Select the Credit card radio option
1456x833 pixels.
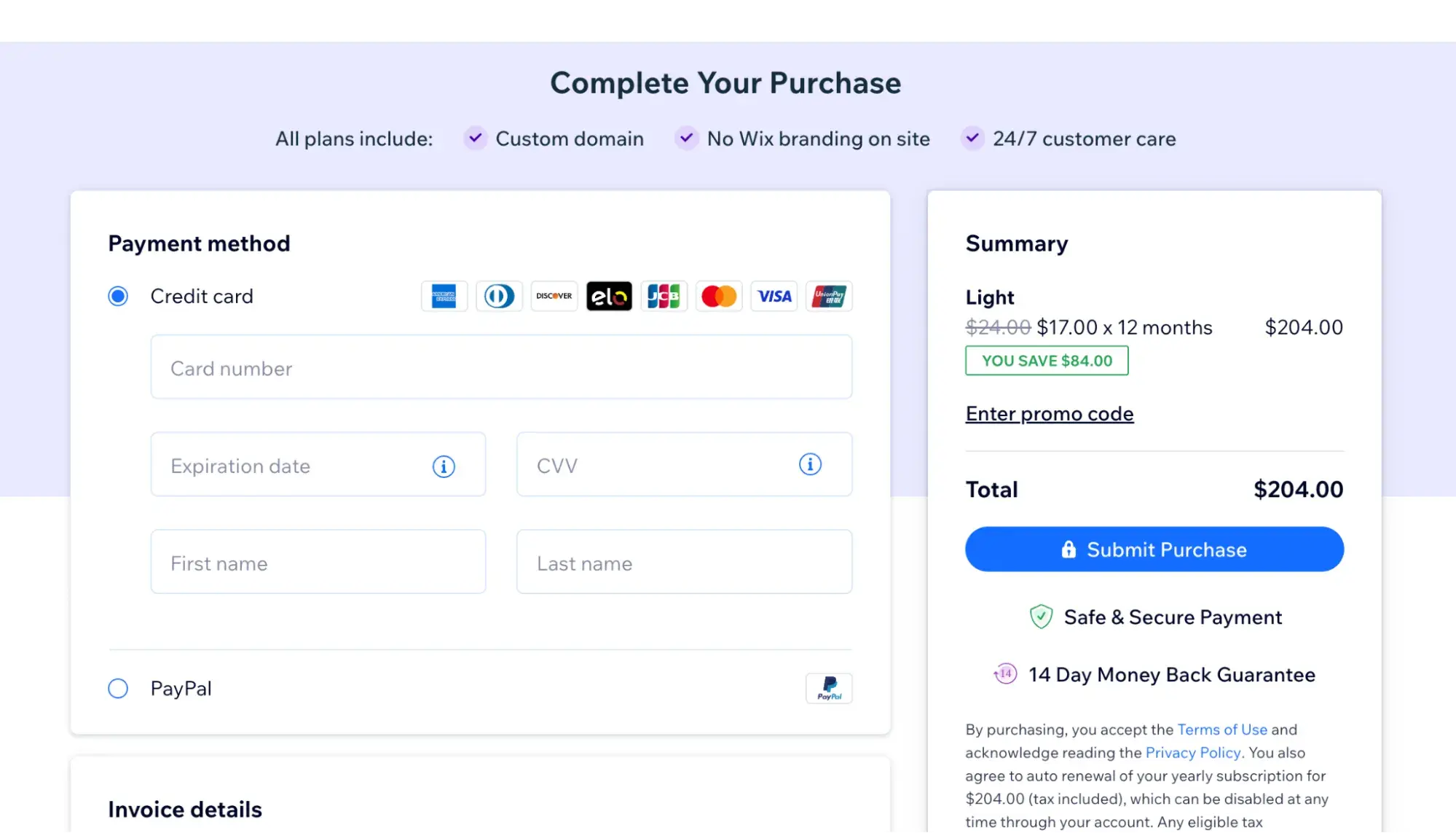coord(118,296)
